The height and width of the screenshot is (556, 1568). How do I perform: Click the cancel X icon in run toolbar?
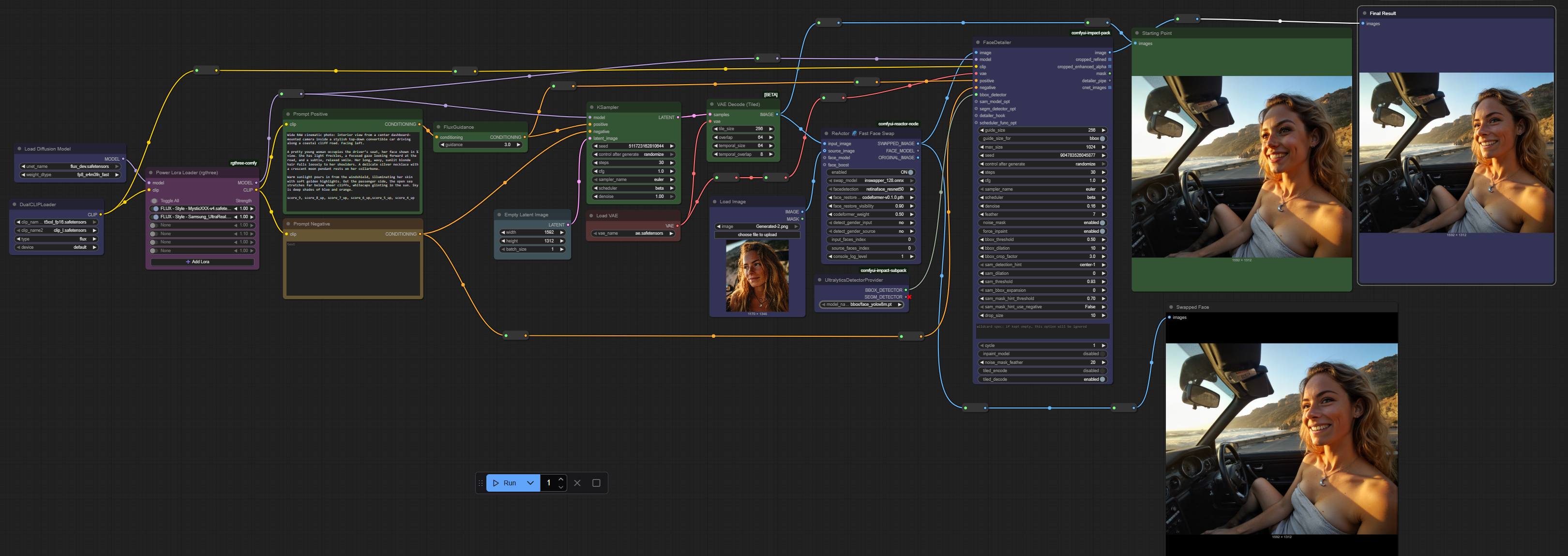coord(577,483)
